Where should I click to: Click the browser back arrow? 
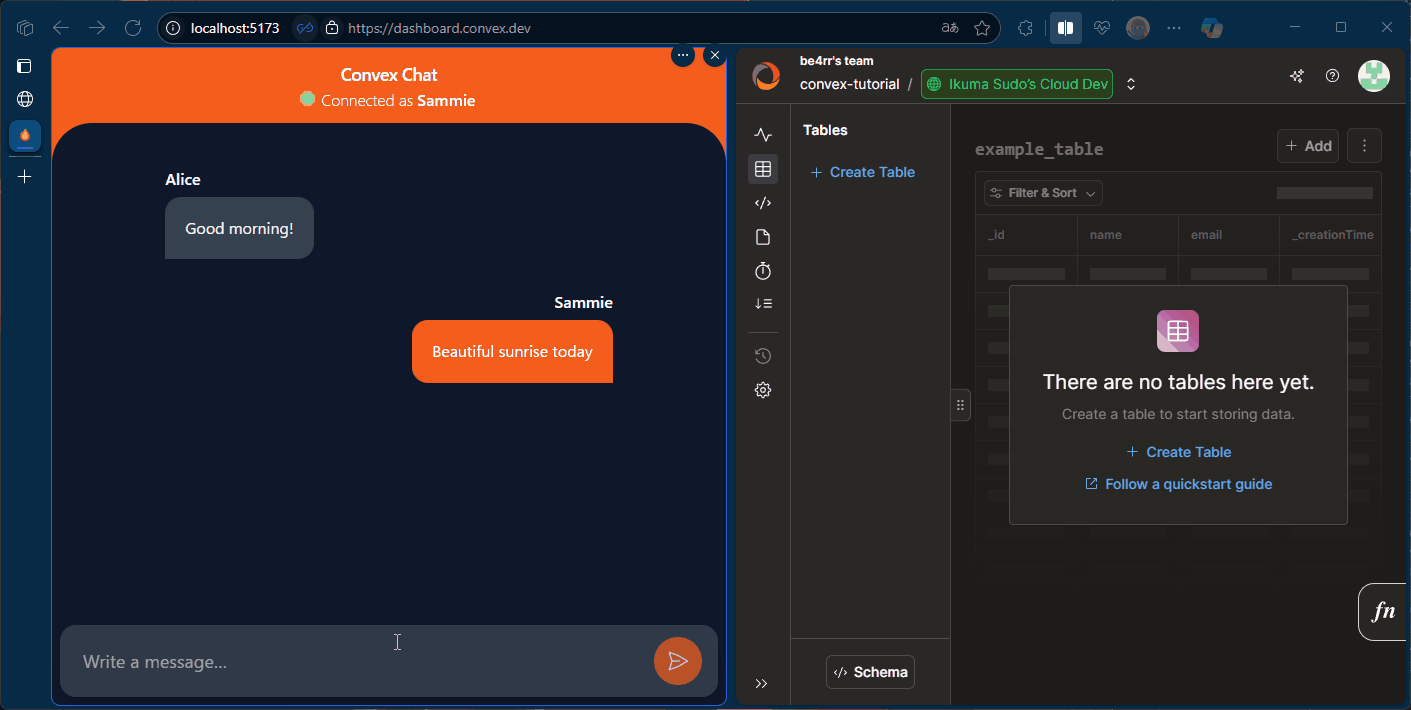61,28
